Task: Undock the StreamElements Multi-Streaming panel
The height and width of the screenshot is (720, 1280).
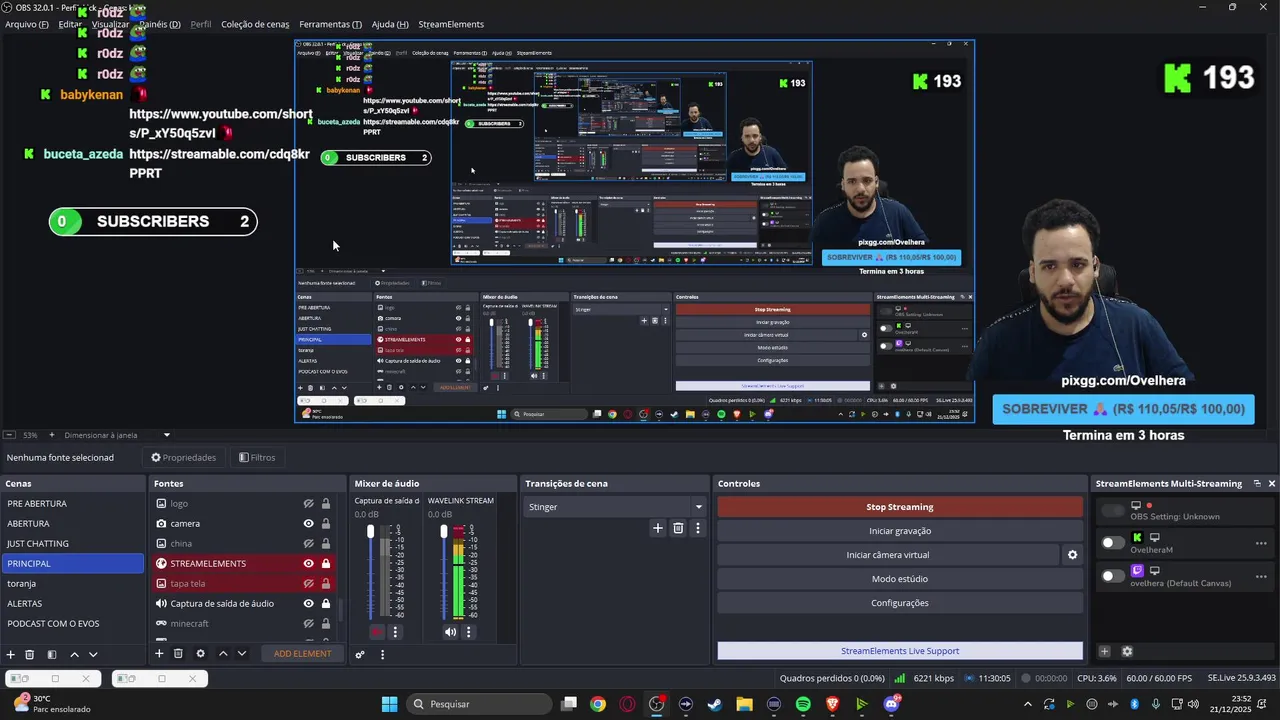Action: point(1257,484)
